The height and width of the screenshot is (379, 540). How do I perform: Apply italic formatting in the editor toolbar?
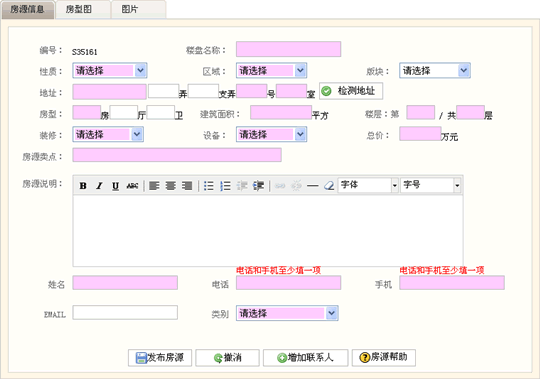99,186
